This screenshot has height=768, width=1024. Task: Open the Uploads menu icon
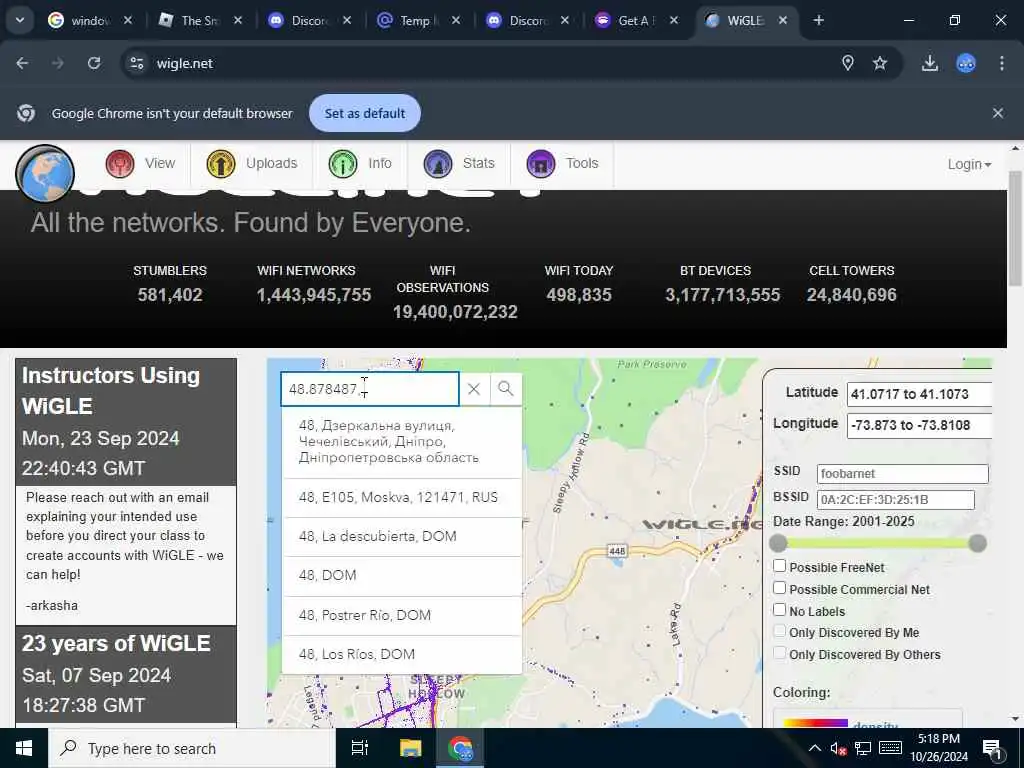[221, 163]
